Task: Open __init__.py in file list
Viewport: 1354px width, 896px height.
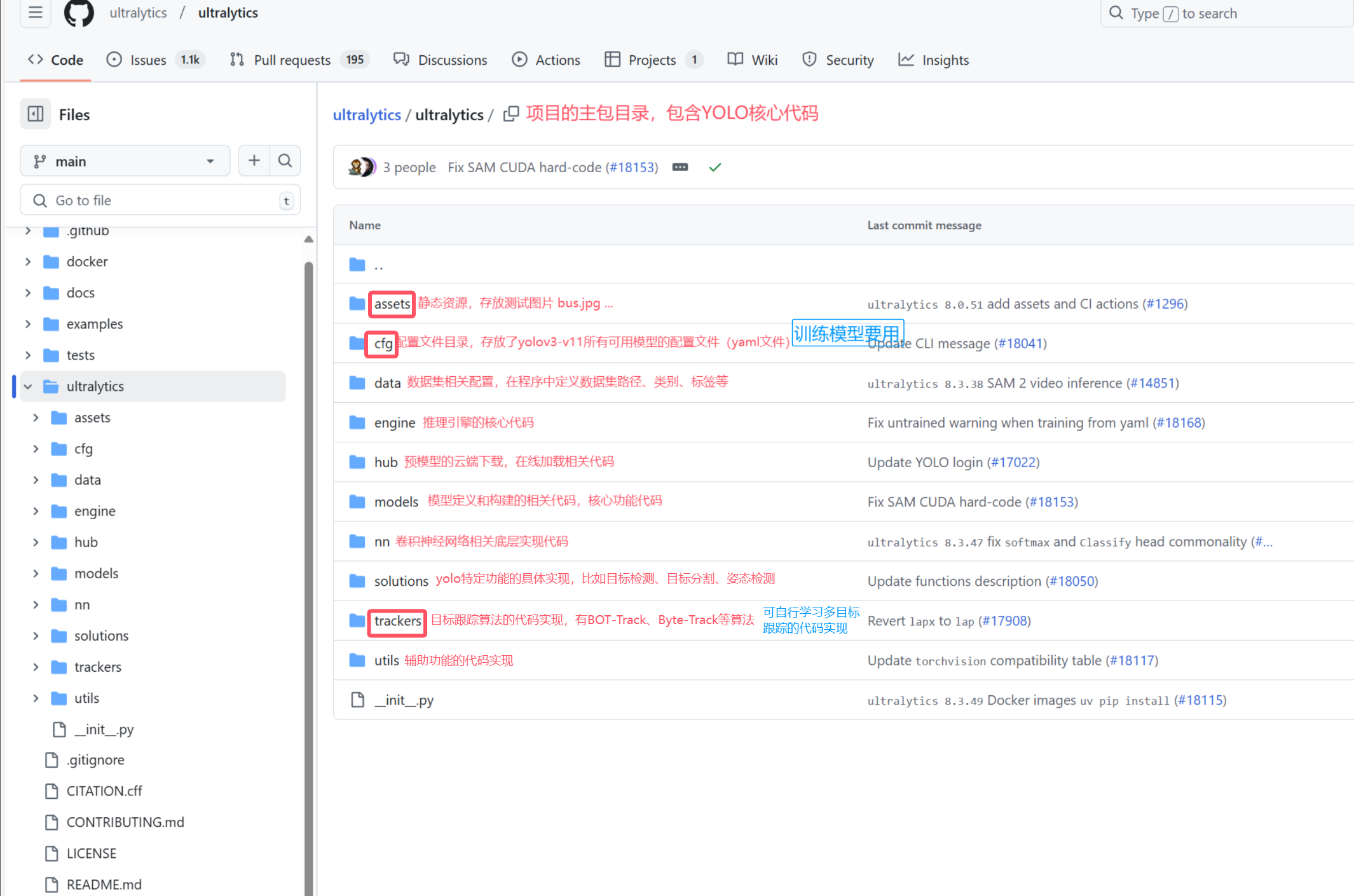Action: 404,700
